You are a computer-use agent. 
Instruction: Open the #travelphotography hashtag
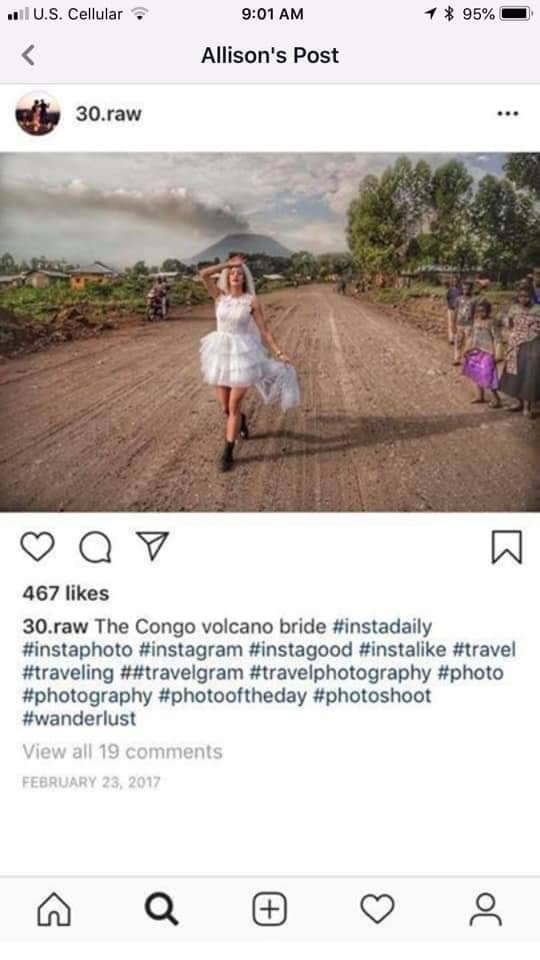pyautogui.click(x=340, y=672)
